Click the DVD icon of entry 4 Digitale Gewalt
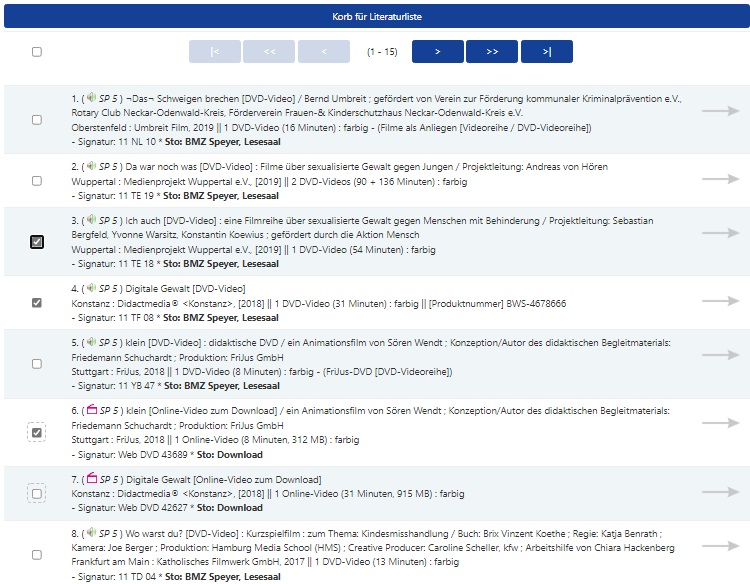The width and height of the screenshot is (750, 584). [91, 287]
